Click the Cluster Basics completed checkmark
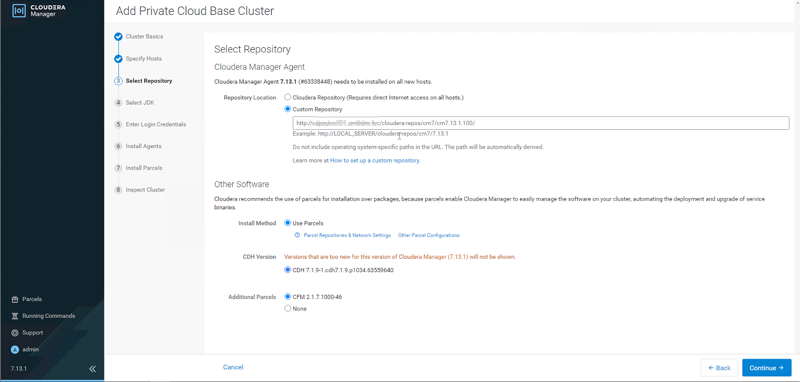 (x=118, y=37)
